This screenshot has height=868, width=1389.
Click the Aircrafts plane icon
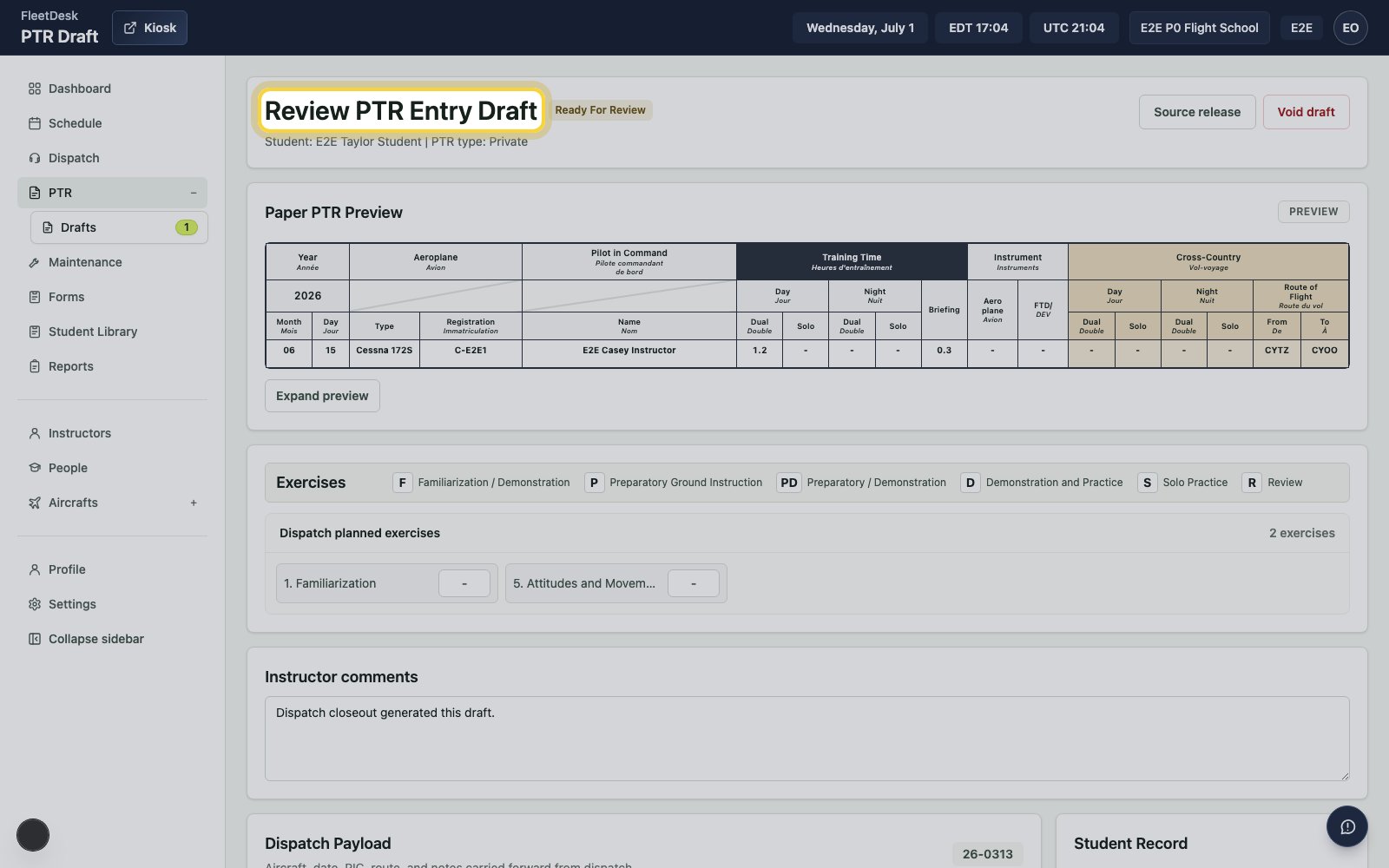point(35,503)
